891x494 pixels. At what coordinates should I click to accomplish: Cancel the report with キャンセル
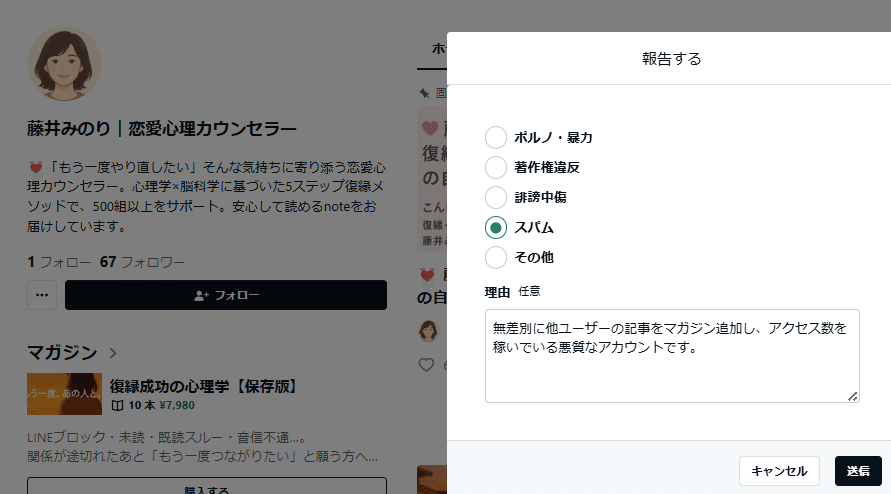click(779, 471)
